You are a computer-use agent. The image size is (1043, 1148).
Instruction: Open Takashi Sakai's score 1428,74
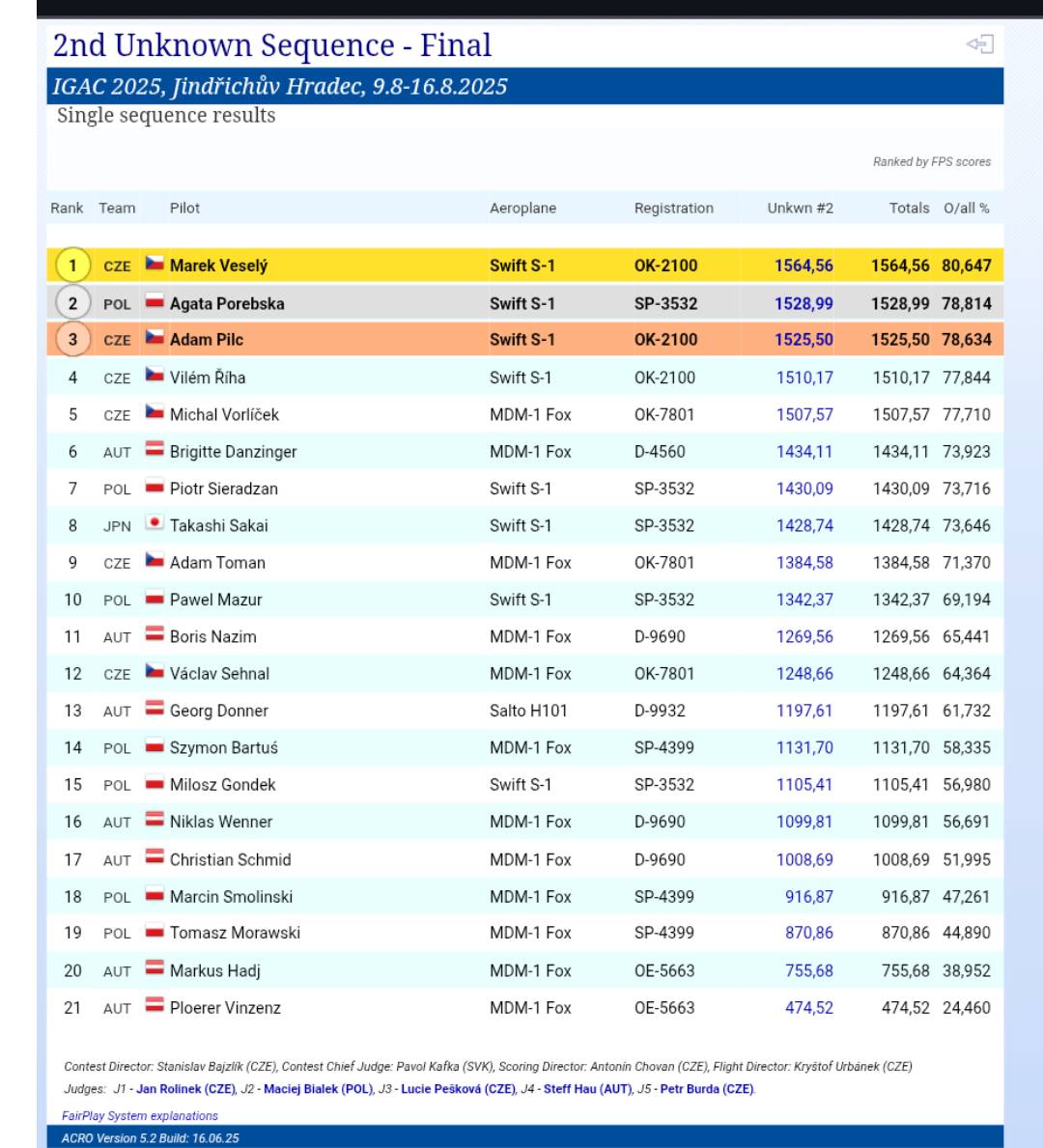pyautogui.click(x=804, y=526)
